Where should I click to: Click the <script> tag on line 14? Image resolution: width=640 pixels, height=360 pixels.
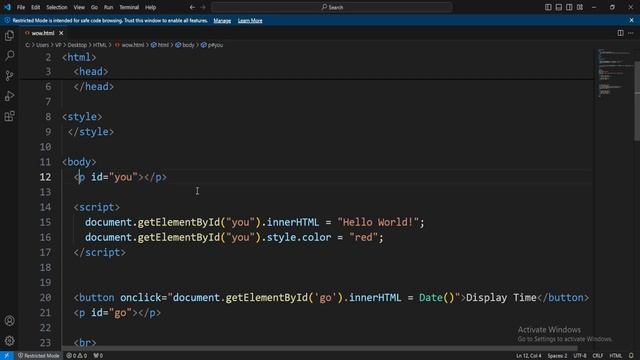tap(97, 207)
